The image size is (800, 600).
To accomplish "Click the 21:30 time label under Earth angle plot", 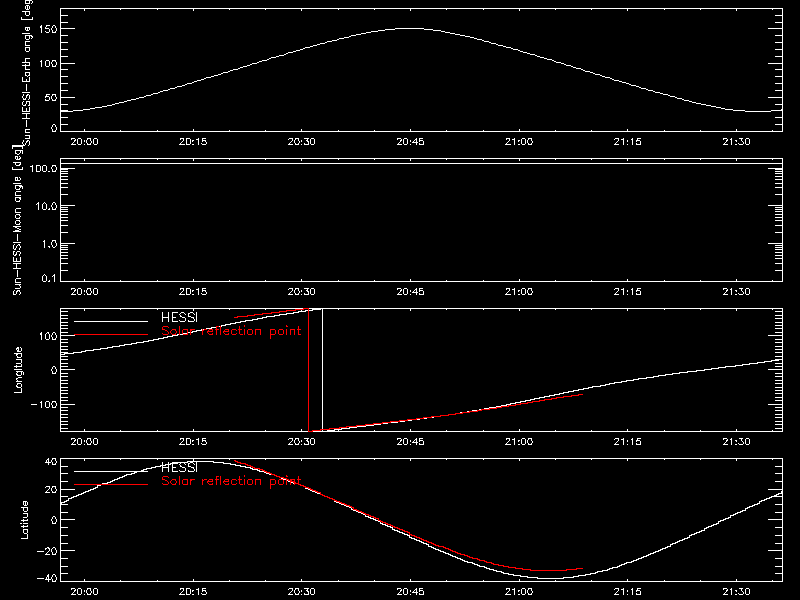I will click(736, 142).
